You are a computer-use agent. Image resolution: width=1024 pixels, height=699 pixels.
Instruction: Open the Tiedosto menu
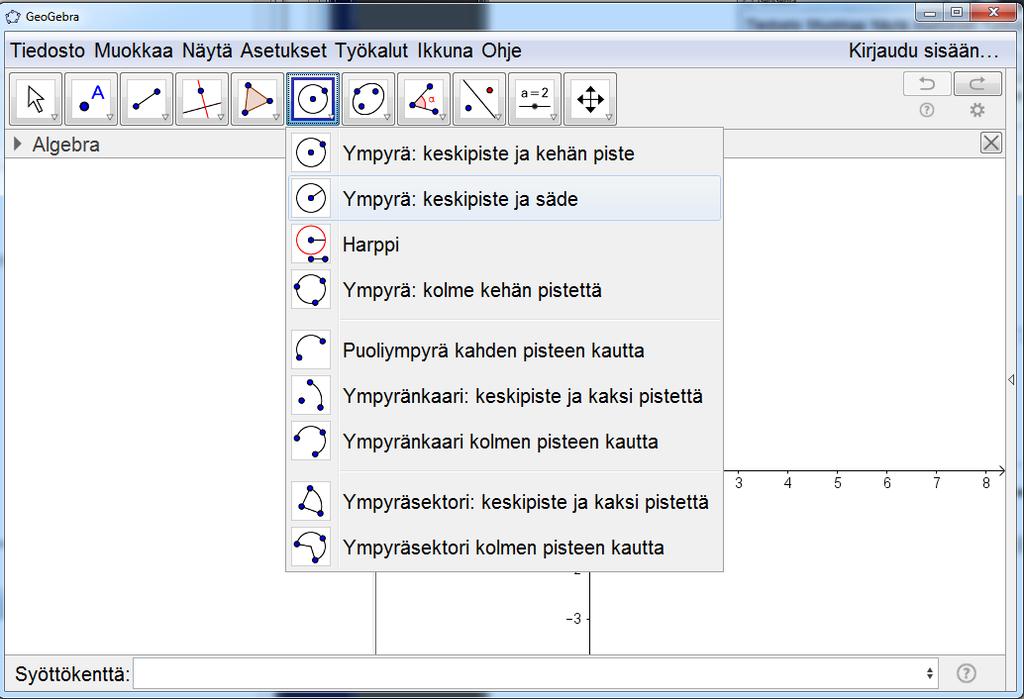click(x=48, y=50)
